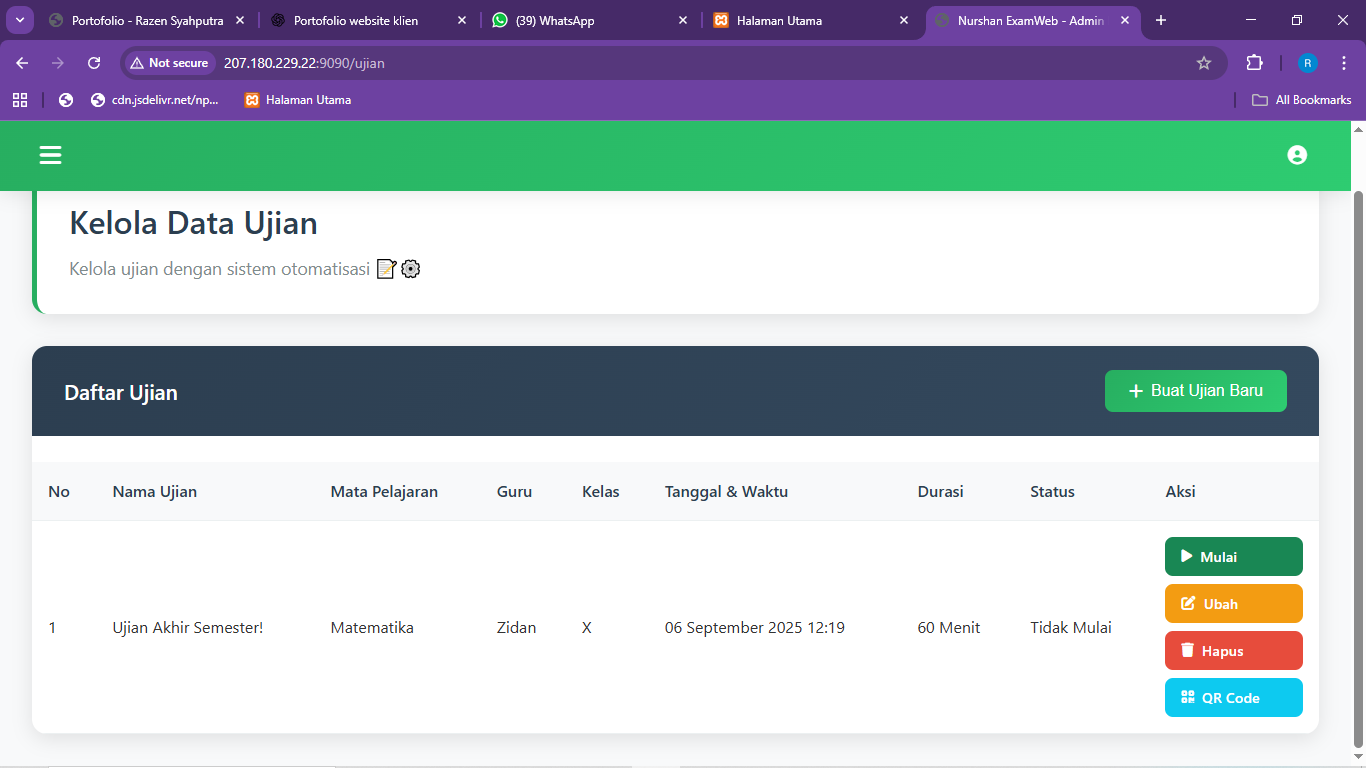This screenshot has width=1366, height=768.
Task: Click the account profile icon in the navbar
Action: pyautogui.click(x=1297, y=155)
